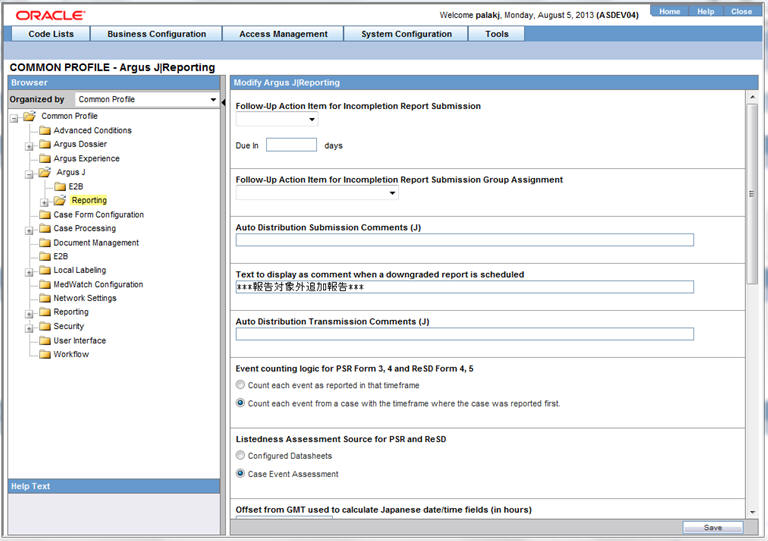The image size is (768, 541).
Task: Click the Help button in the header
Action: [705, 11]
